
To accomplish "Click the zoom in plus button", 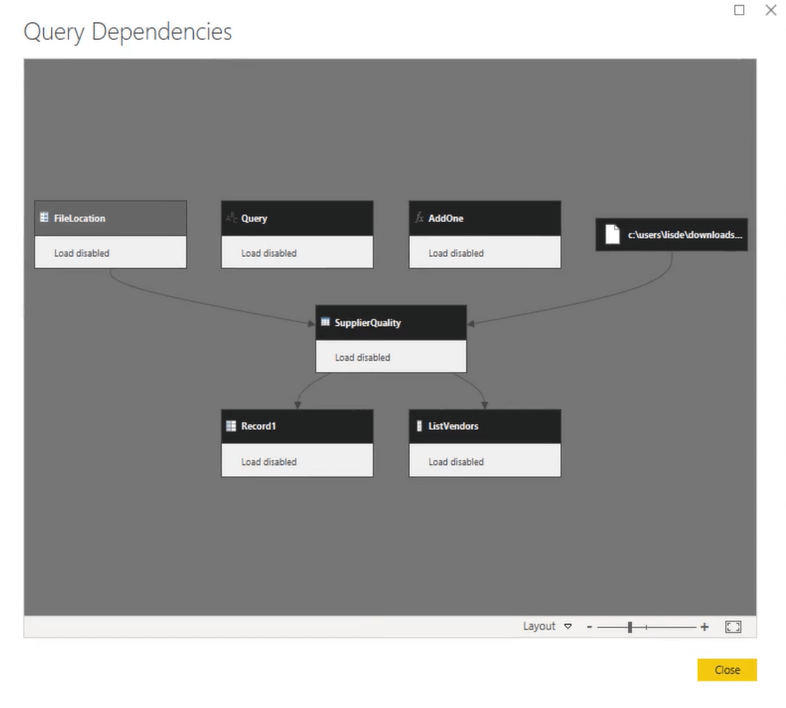I will click(x=704, y=626).
